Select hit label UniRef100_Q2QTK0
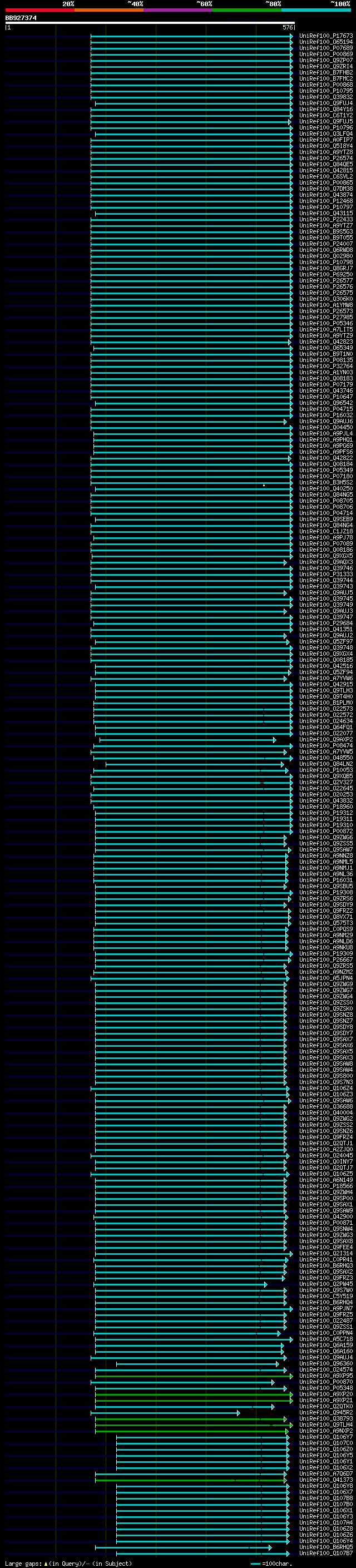The image size is (356, 1568). click(x=326, y=1406)
